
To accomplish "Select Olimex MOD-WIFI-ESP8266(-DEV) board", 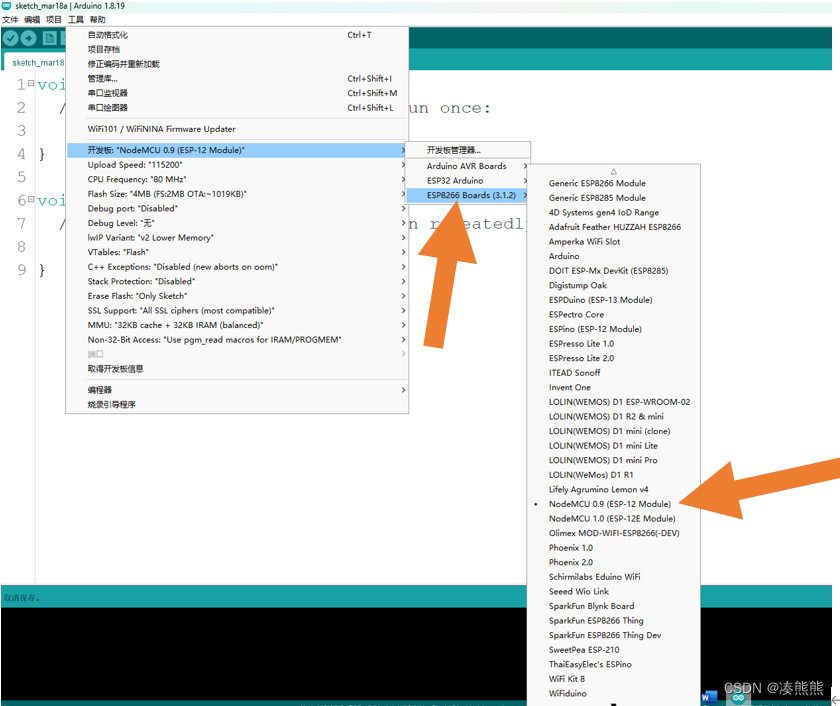I will click(614, 533).
